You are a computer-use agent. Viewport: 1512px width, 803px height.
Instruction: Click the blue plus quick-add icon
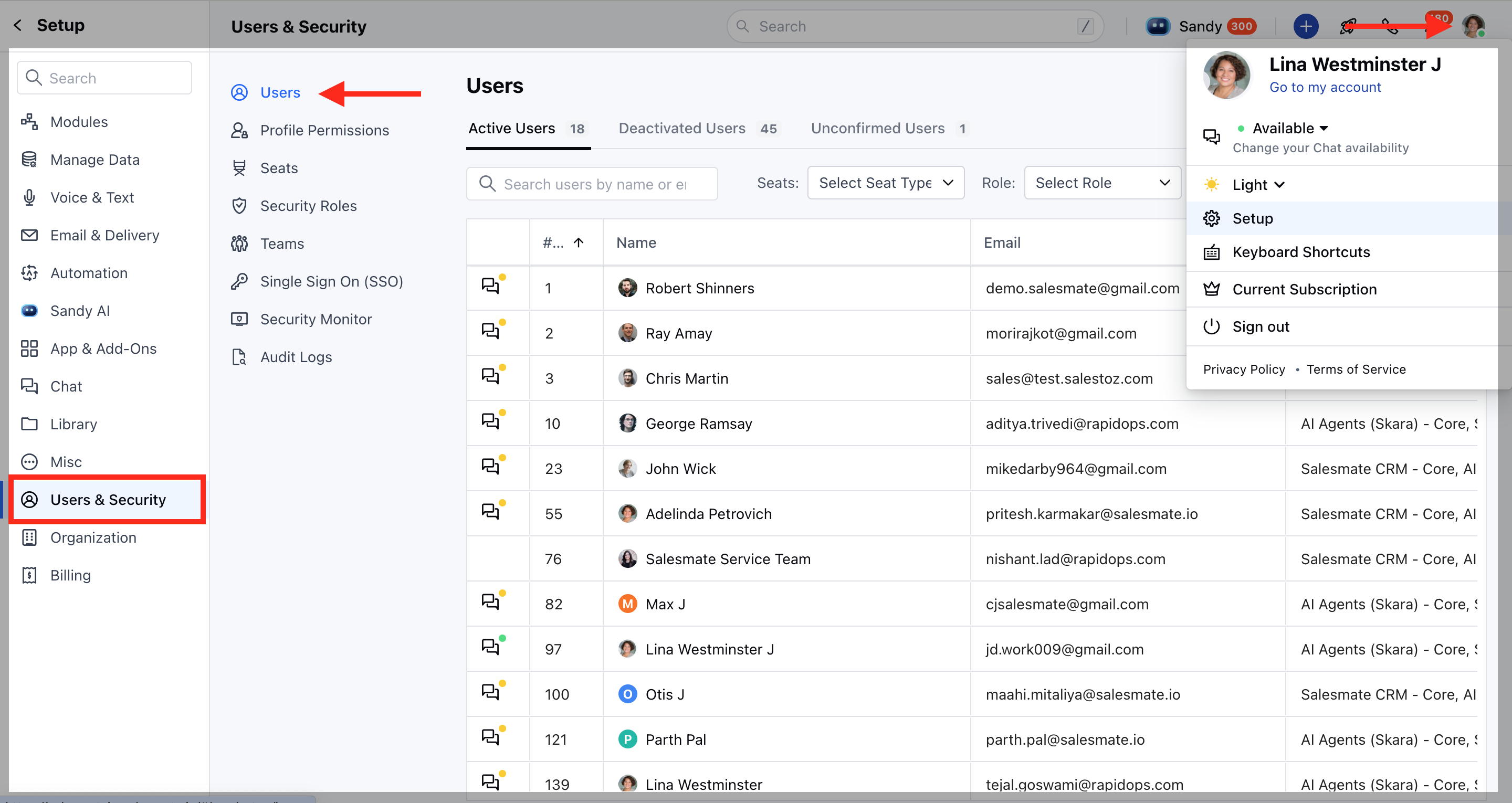[1305, 26]
